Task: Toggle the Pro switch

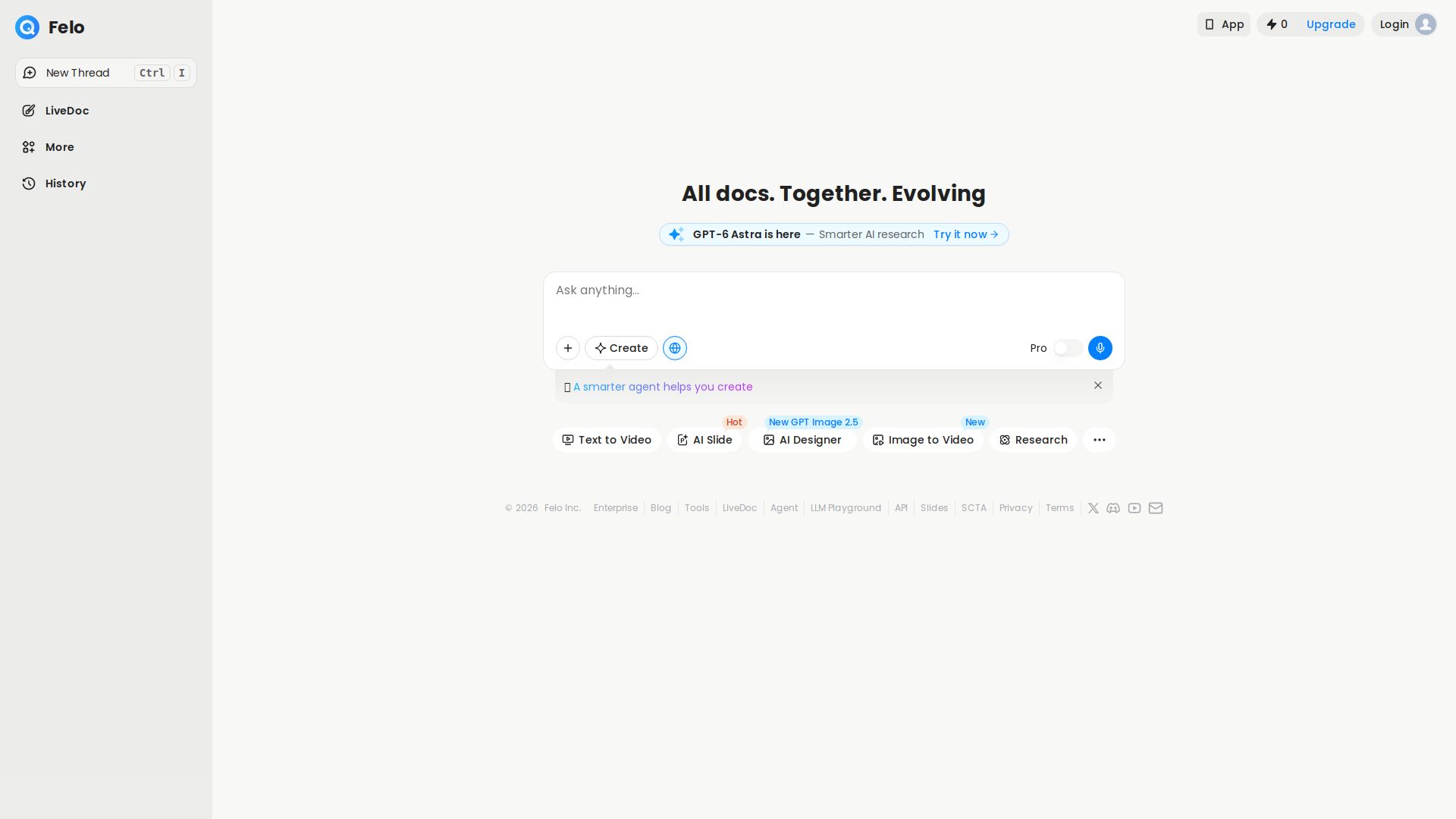Action: (1068, 348)
